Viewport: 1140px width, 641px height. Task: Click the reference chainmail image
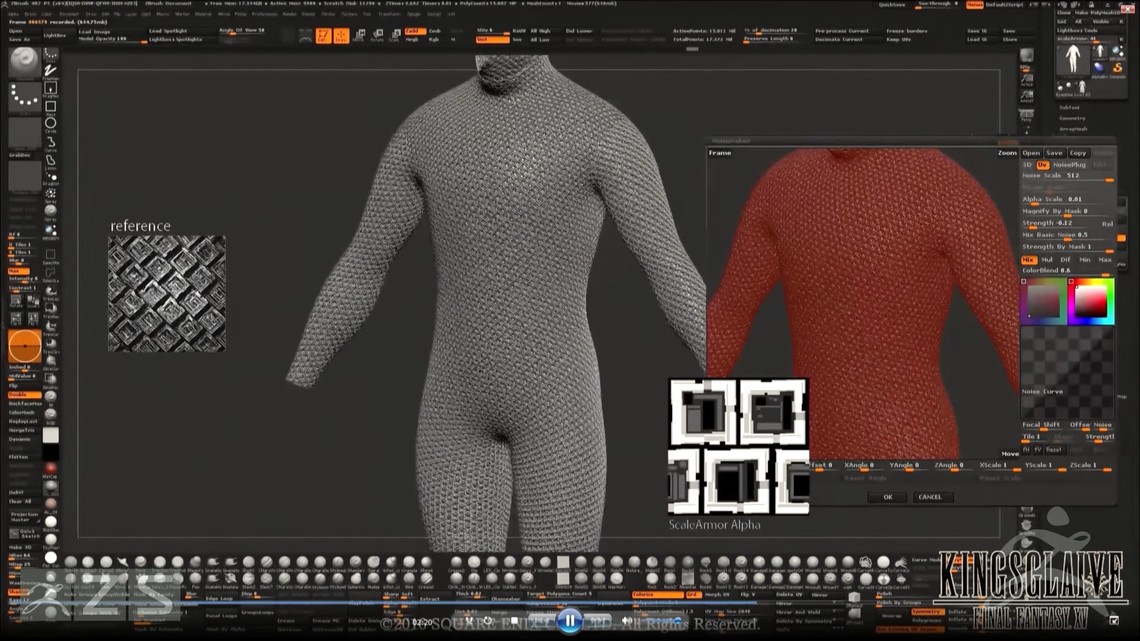(x=166, y=293)
